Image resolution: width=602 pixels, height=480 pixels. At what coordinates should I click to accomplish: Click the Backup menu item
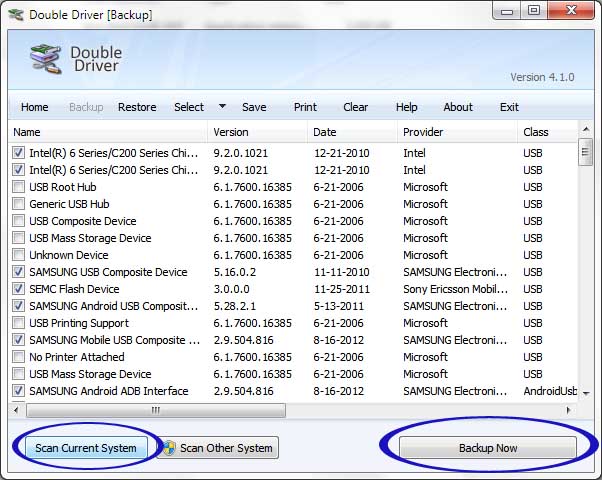point(86,107)
